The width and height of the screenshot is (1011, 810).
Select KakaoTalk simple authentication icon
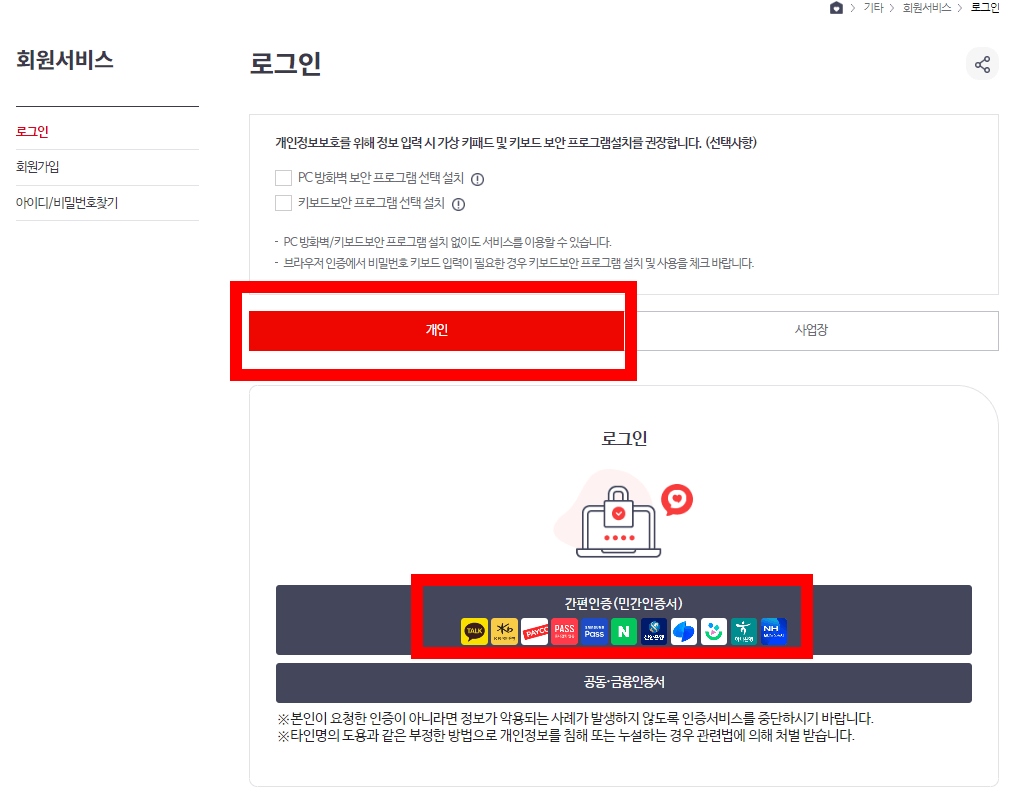tap(475, 631)
